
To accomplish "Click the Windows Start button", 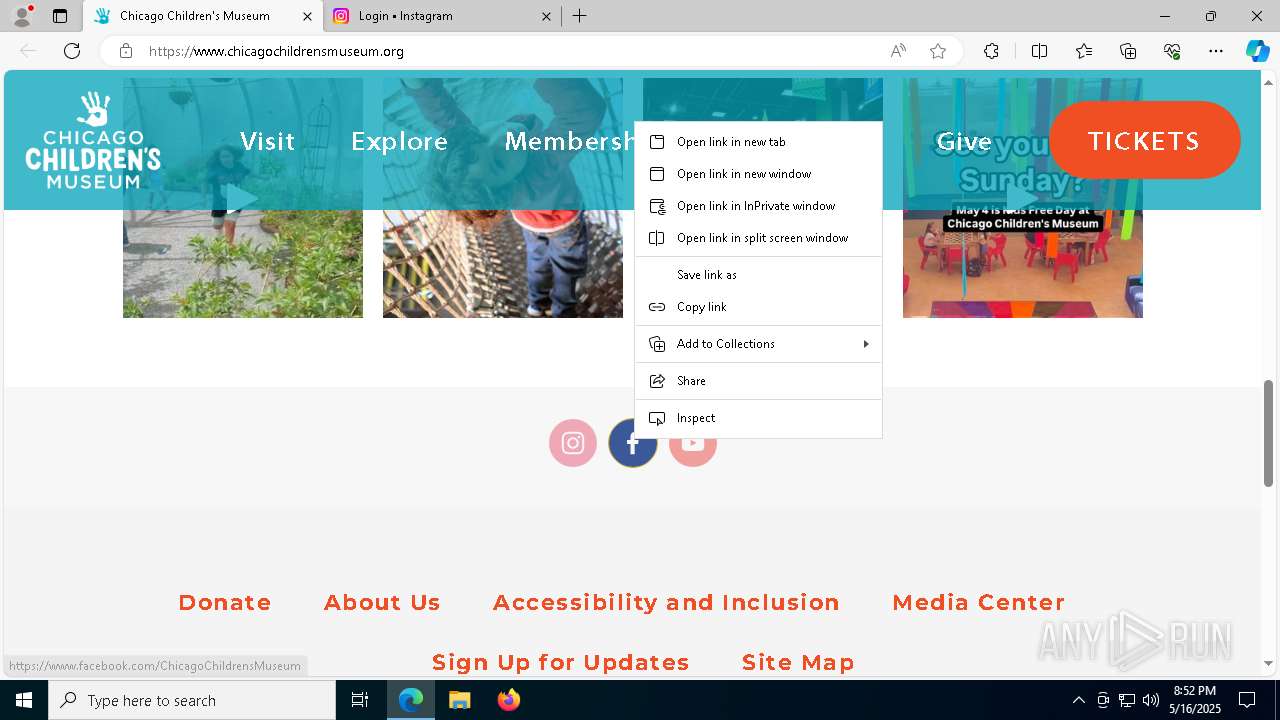I will click(24, 700).
